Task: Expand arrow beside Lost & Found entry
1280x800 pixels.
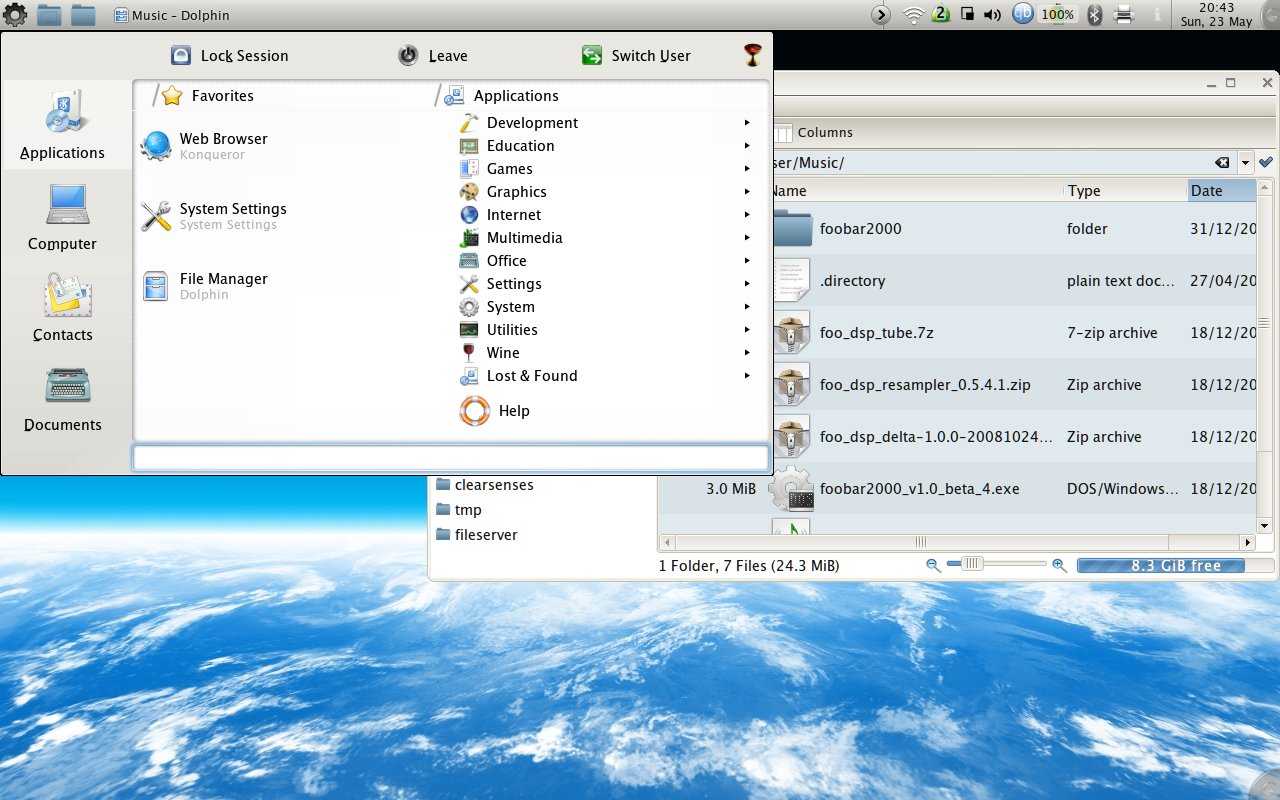Action: 747,376
